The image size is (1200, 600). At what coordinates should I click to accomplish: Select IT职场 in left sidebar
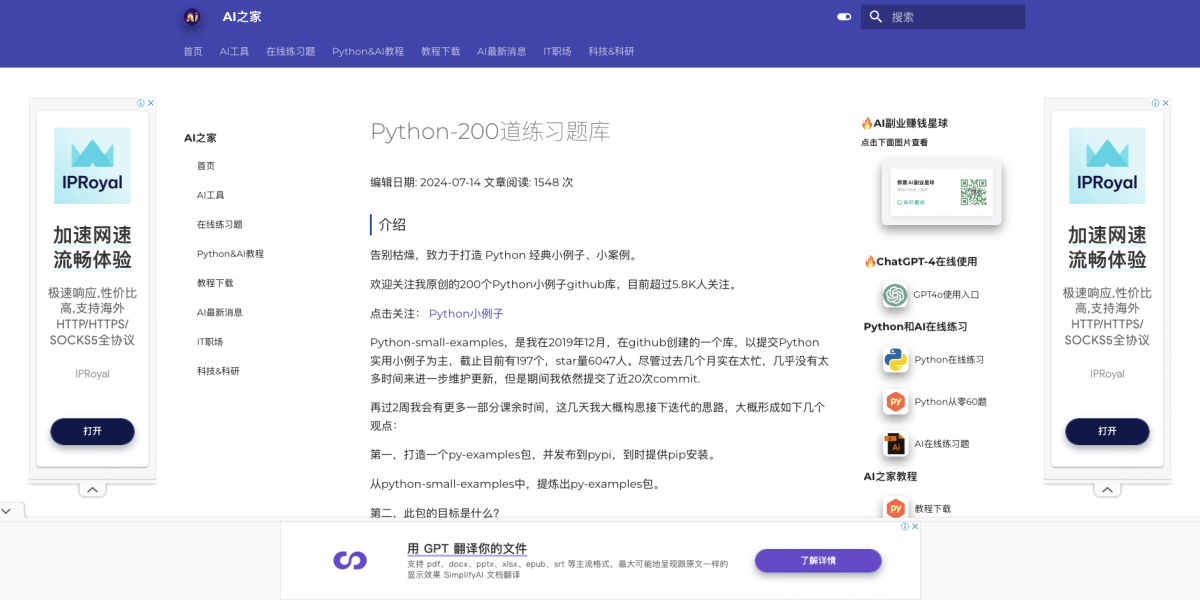coord(210,342)
